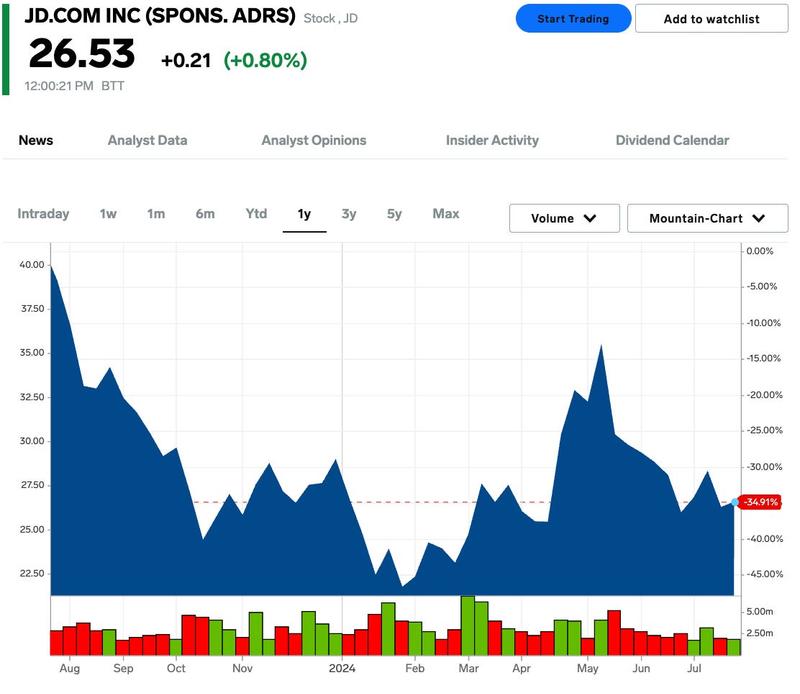Switch the chart to 6m range
The image size is (800, 694).
click(205, 214)
